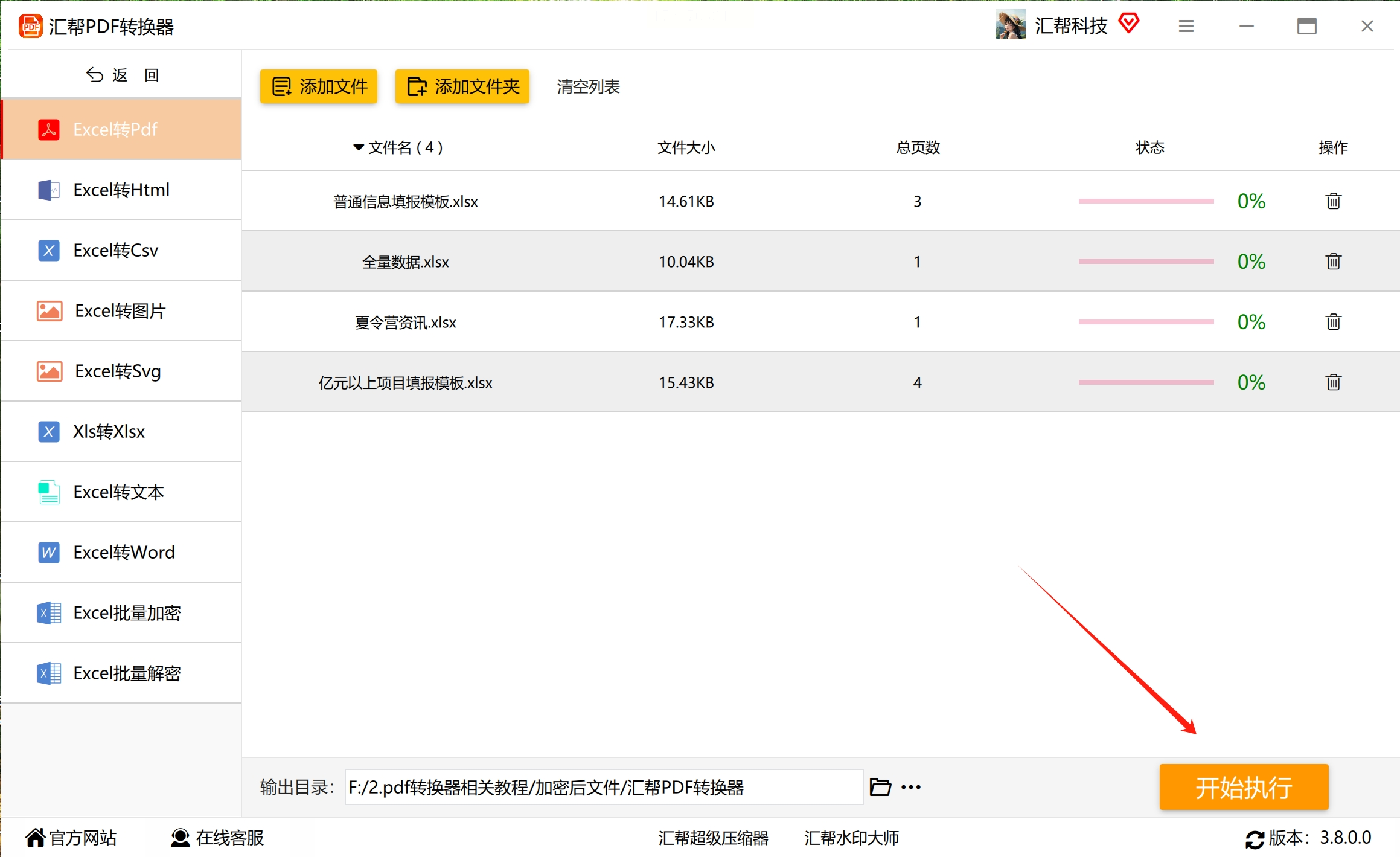Click the 输出目录 path field

tap(604, 787)
